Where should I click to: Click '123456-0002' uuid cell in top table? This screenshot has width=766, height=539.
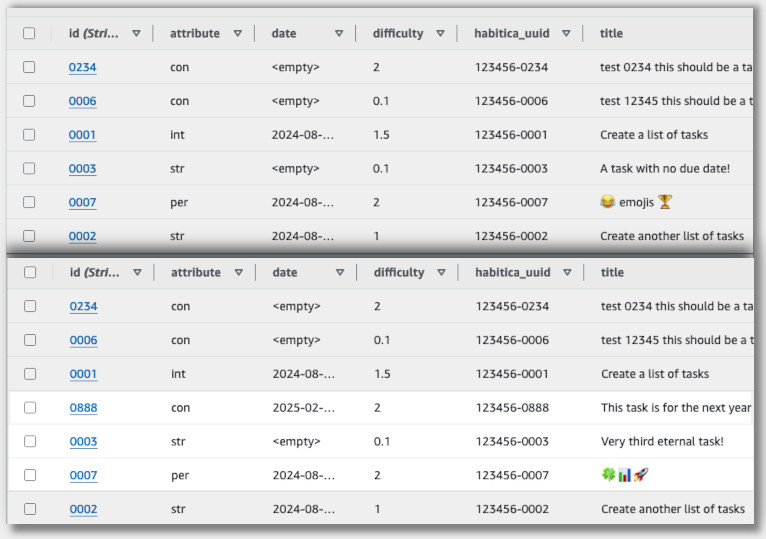click(x=511, y=236)
